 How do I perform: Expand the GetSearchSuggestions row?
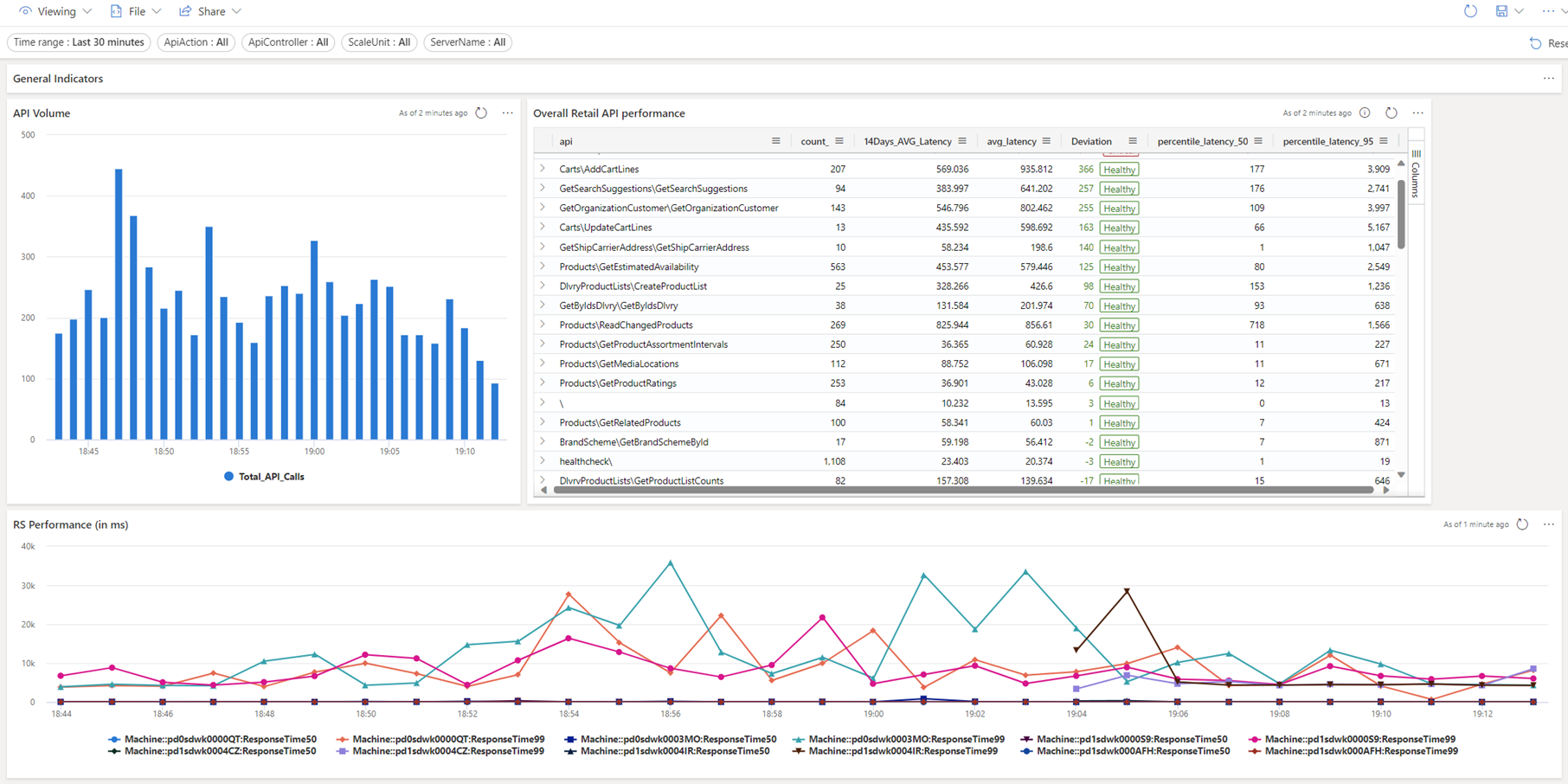point(543,188)
